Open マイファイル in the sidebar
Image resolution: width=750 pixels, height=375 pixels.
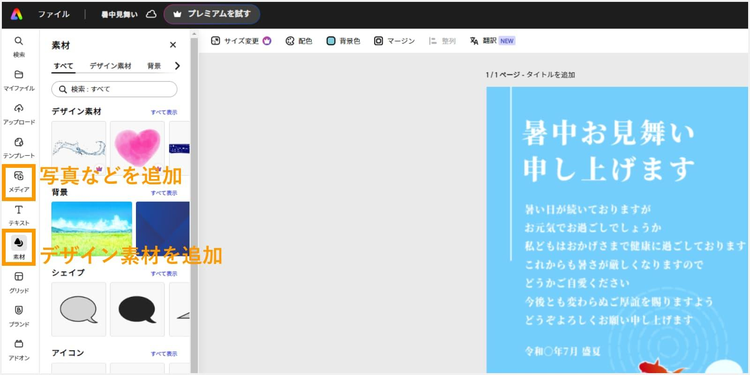tap(19, 80)
